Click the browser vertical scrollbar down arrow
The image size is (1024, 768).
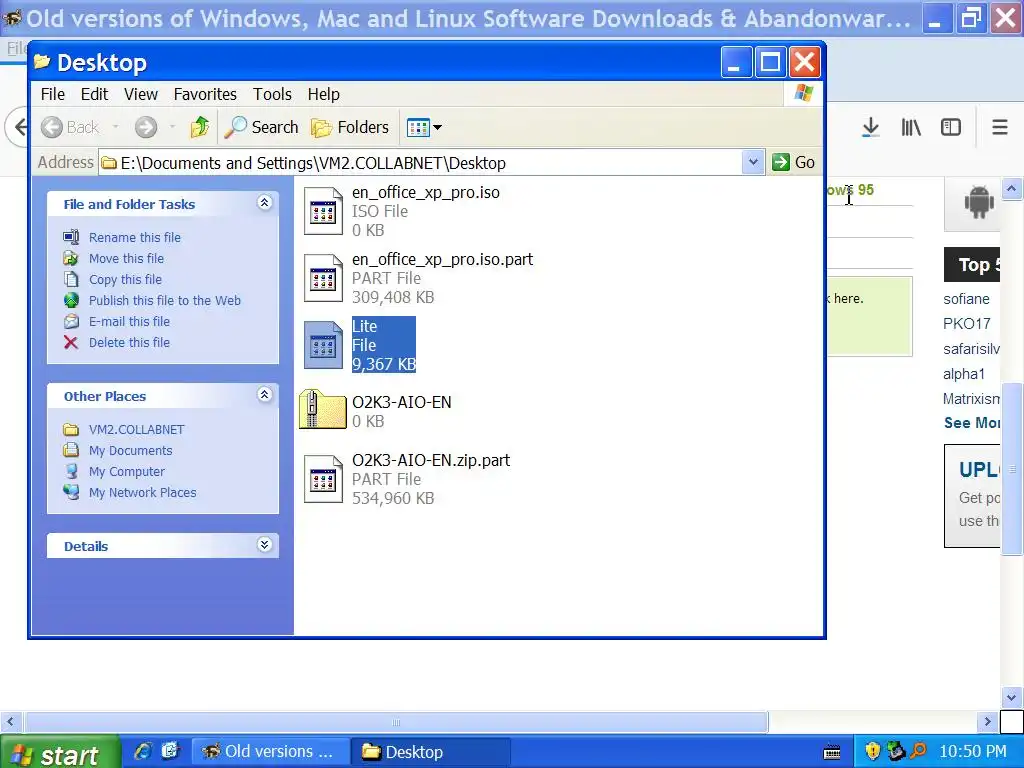1012,697
